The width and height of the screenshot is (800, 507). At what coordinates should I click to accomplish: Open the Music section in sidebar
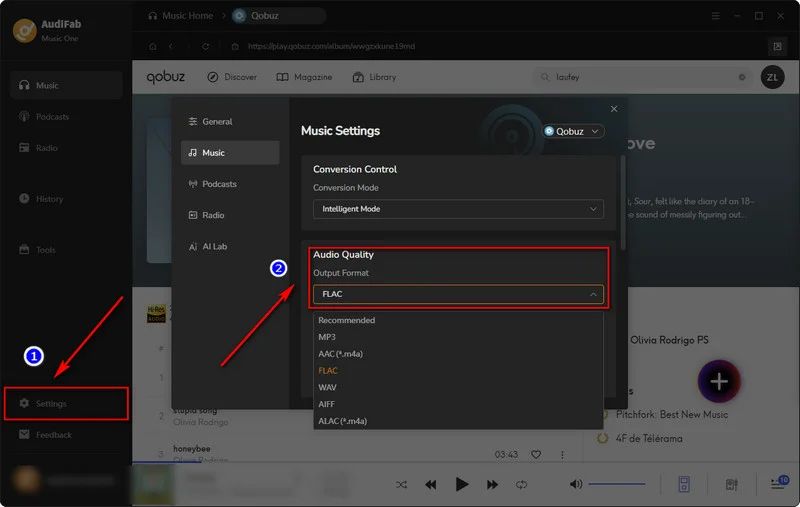[x=66, y=85]
